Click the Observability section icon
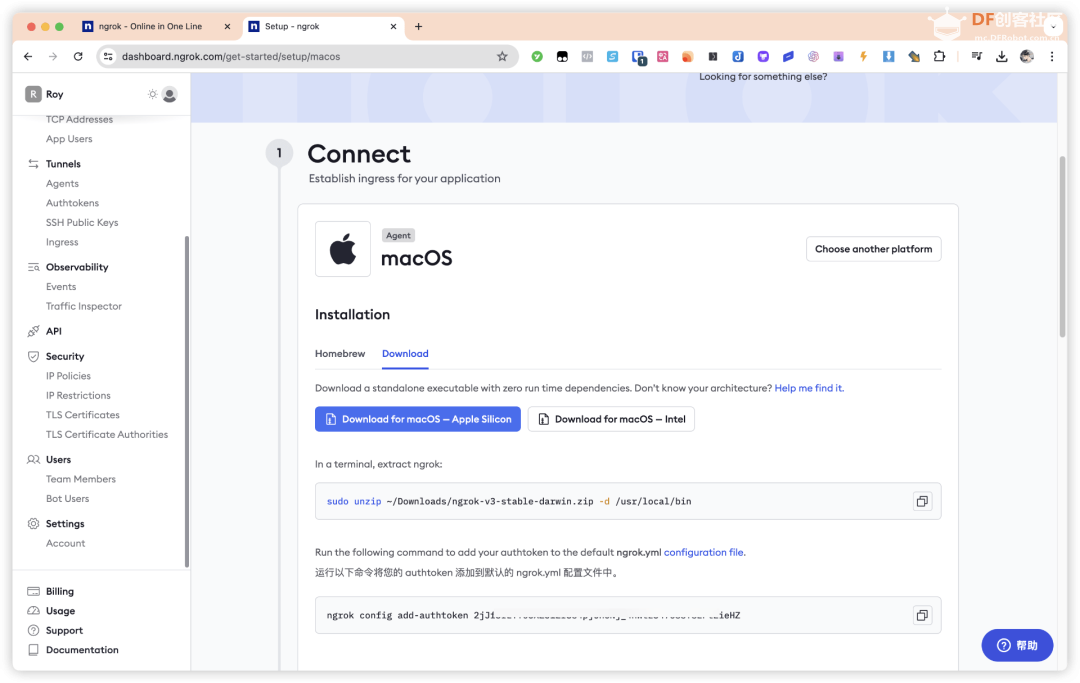The image size is (1080, 683). coord(33,267)
